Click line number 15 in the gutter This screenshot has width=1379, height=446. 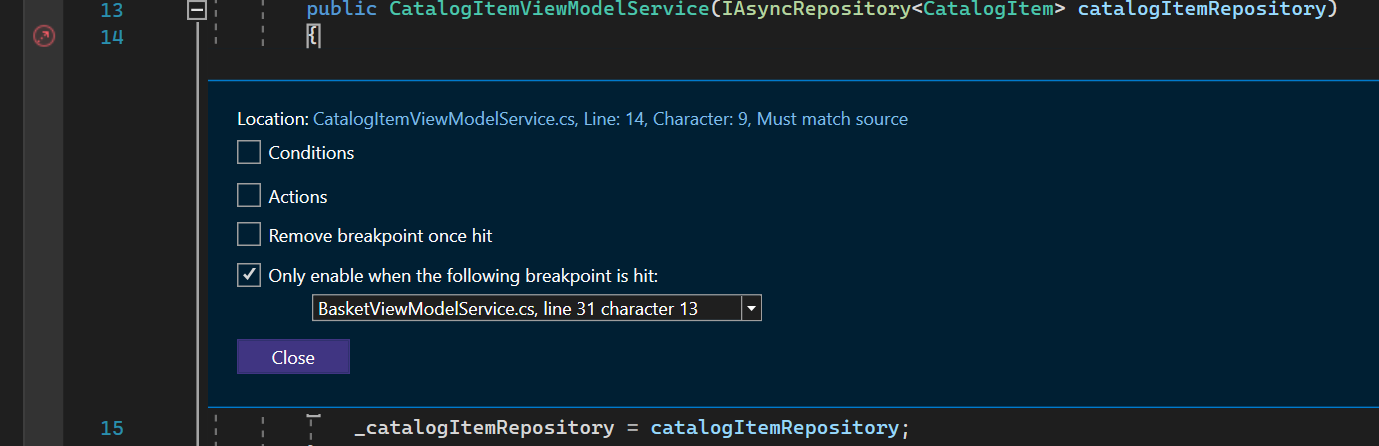click(112, 428)
